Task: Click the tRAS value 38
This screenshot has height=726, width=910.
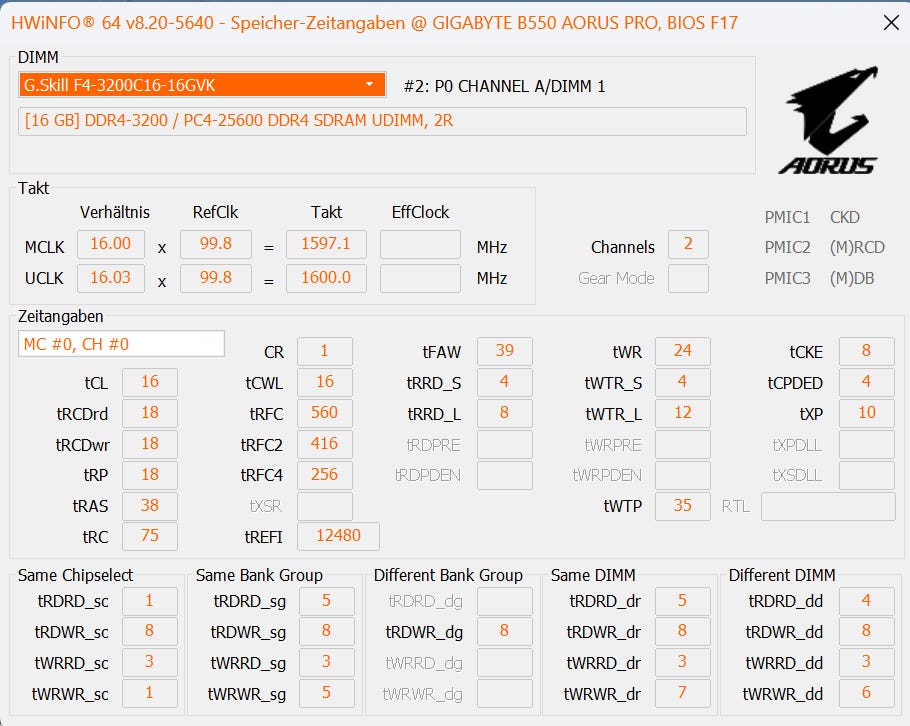Action: coord(150,505)
